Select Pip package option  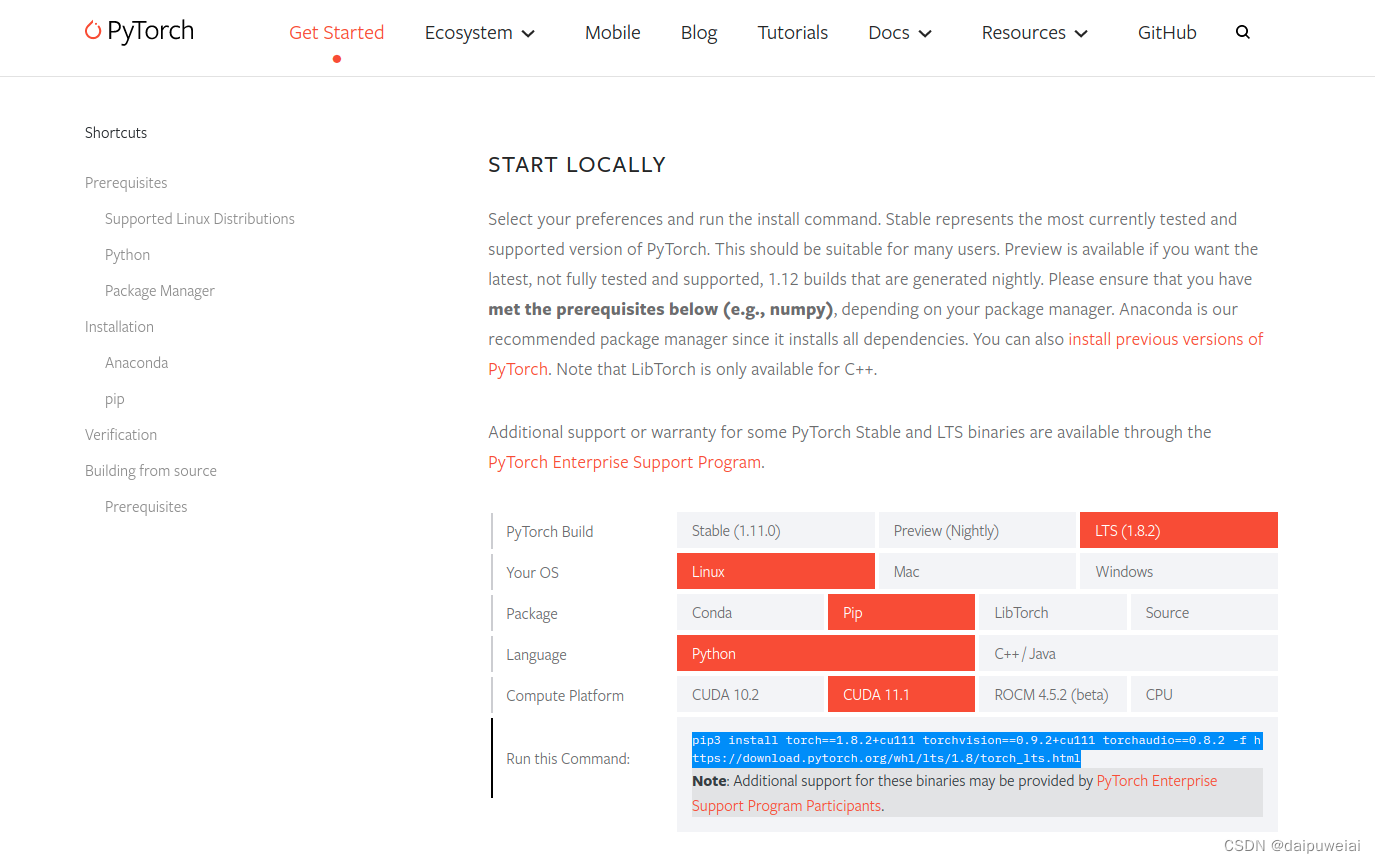tap(901, 612)
